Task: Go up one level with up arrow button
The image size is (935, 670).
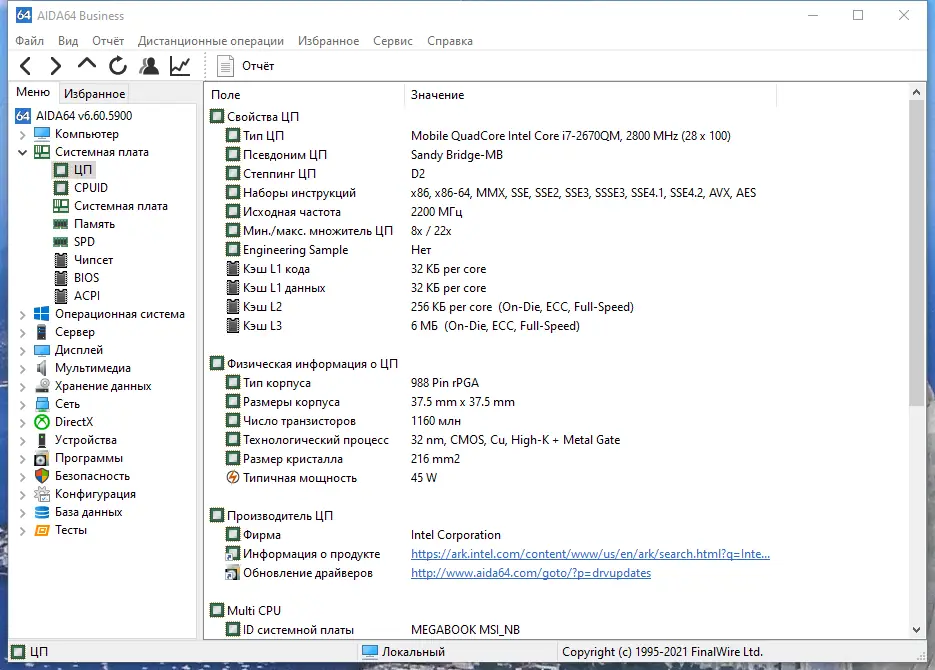Action: tap(86, 64)
